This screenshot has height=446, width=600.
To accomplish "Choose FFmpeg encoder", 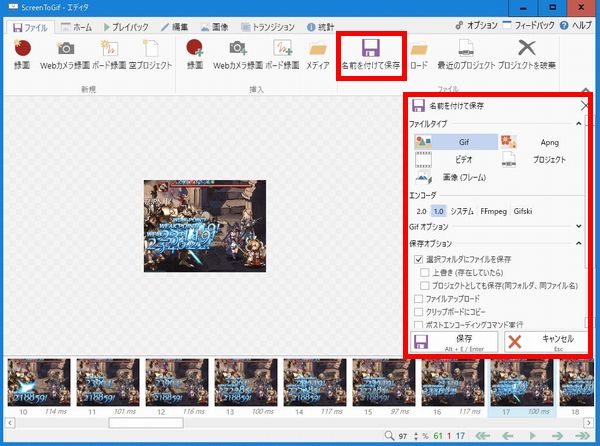I will [494, 211].
